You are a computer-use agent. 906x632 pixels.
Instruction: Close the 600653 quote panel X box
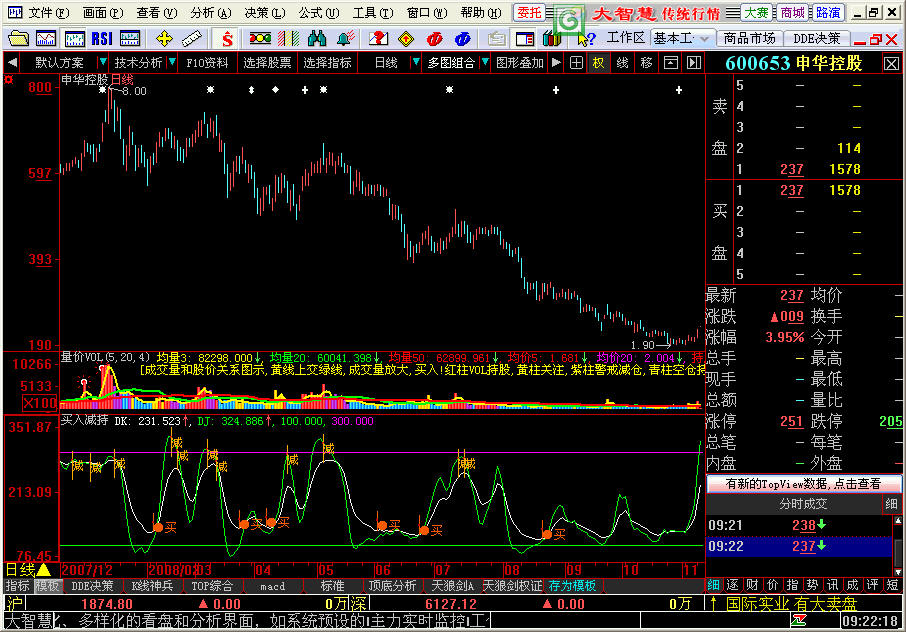[x=891, y=64]
